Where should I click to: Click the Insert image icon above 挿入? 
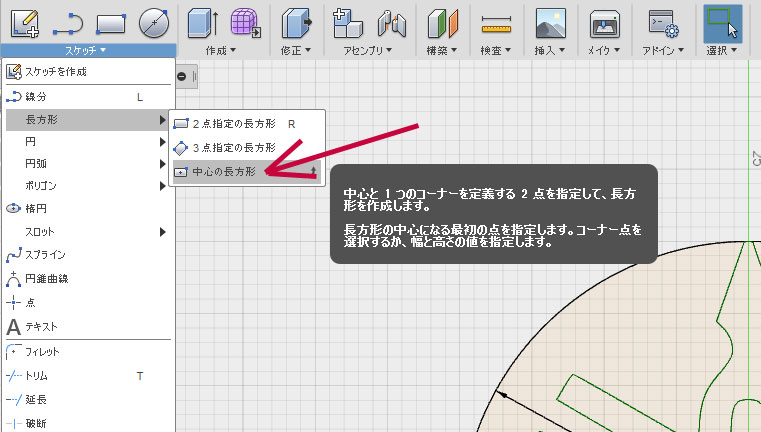click(x=548, y=21)
